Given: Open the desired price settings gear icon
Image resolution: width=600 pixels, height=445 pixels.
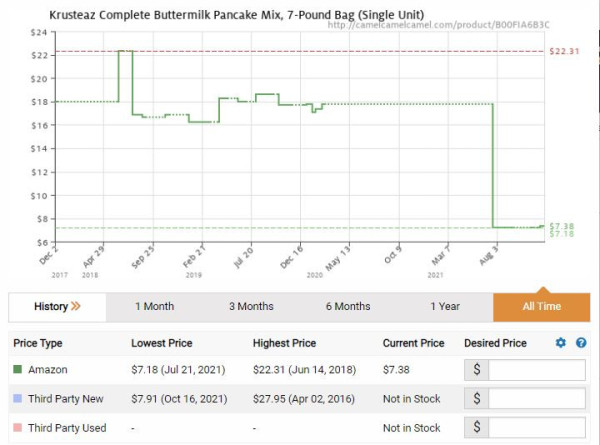Looking at the screenshot, I should pos(561,342).
